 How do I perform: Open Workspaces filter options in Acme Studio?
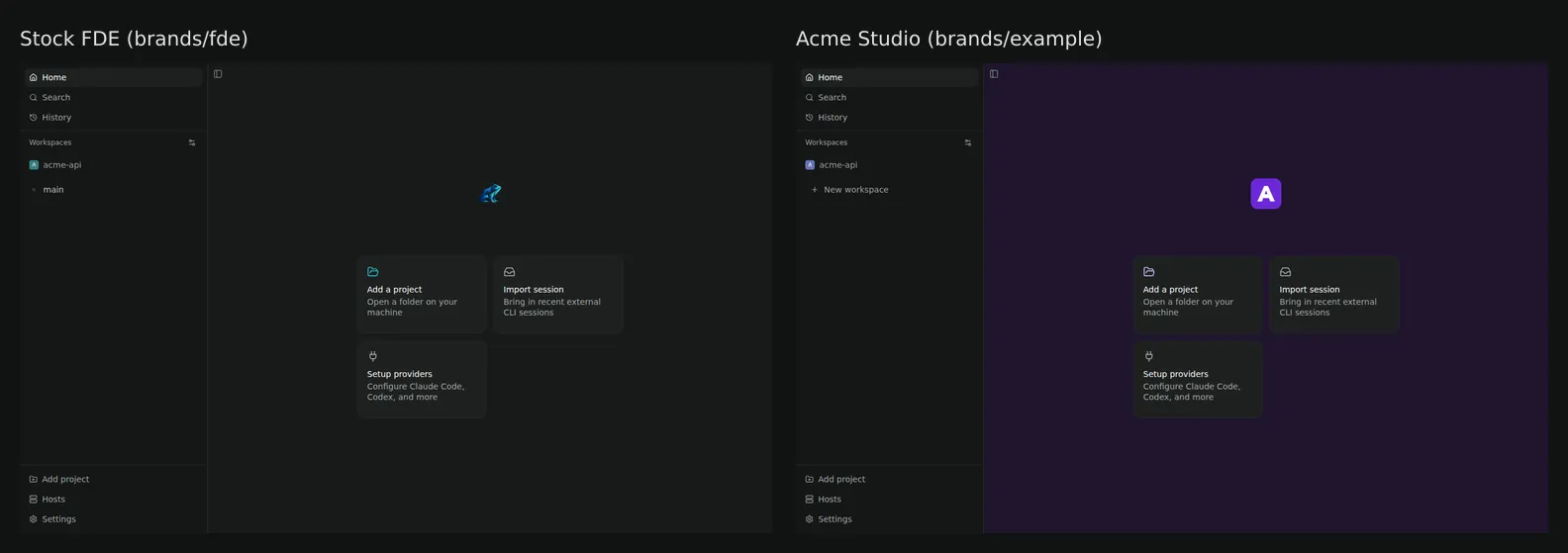(x=968, y=142)
